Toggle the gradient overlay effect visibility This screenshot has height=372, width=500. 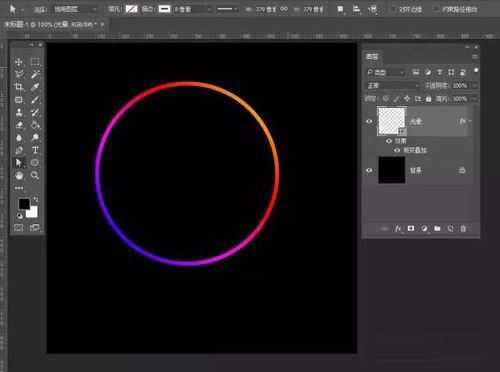(x=397, y=150)
